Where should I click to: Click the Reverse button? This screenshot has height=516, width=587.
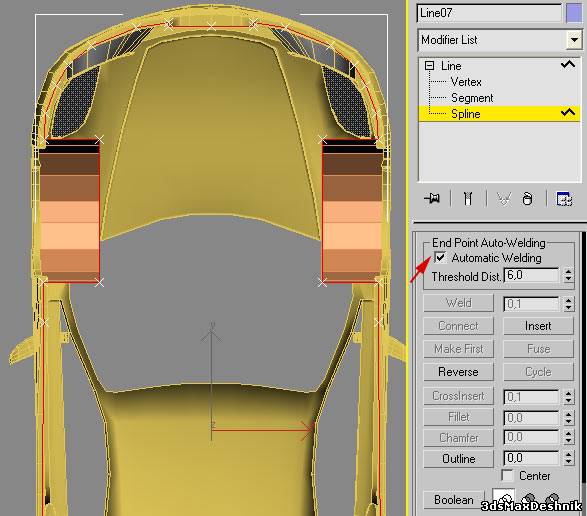[x=458, y=371]
